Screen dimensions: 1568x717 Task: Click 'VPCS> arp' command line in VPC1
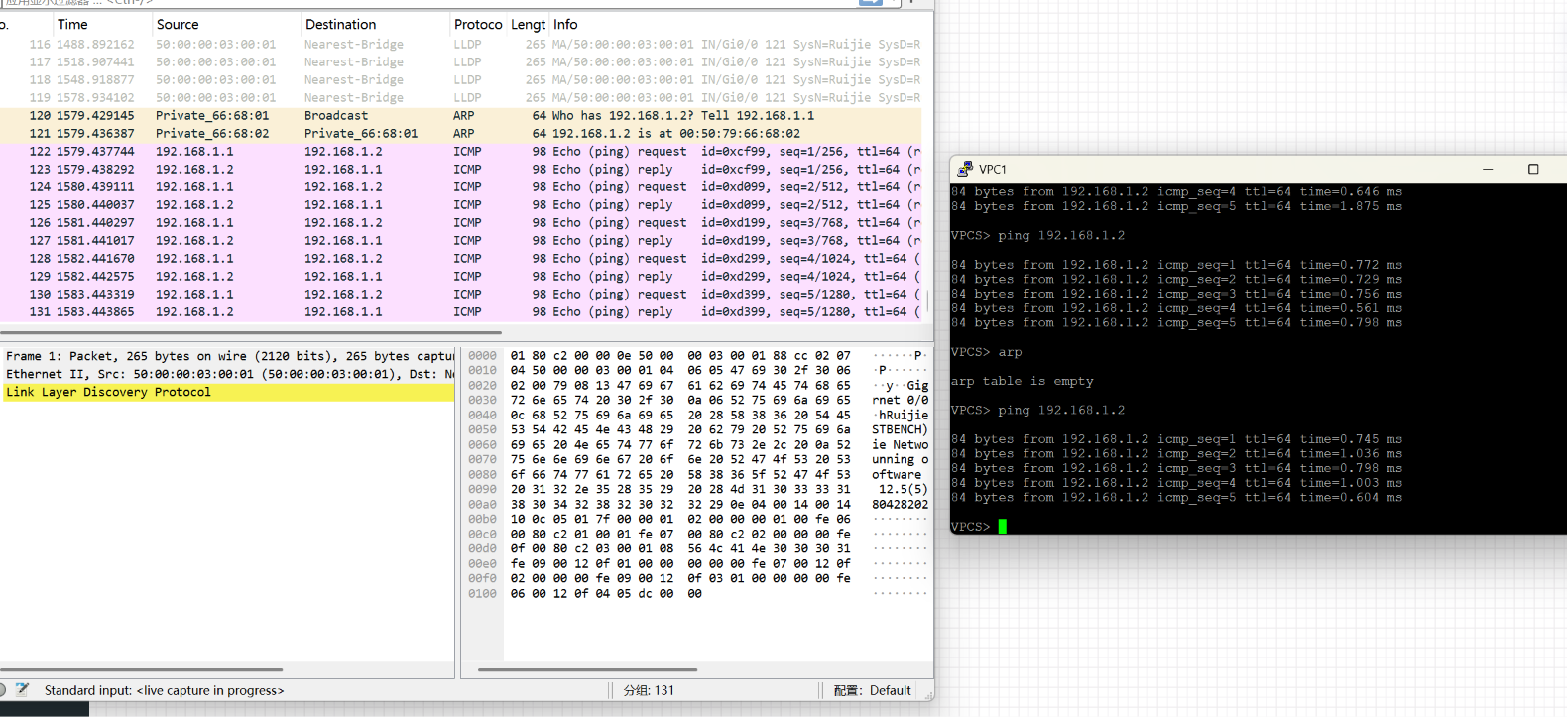point(987,352)
